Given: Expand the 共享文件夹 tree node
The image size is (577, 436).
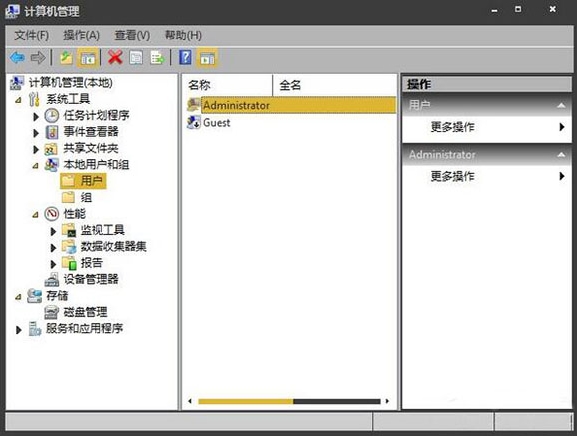Looking at the screenshot, I should (x=36, y=149).
